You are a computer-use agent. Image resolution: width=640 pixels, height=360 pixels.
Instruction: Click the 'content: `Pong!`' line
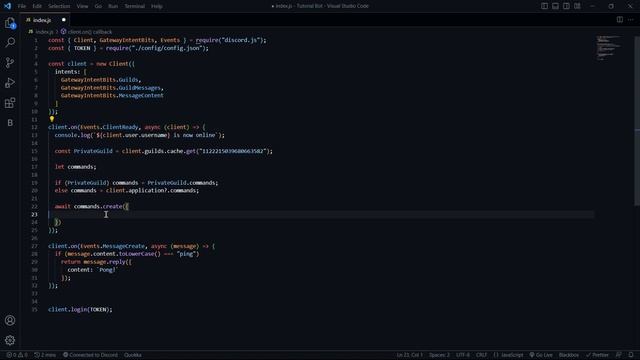click(x=92, y=270)
